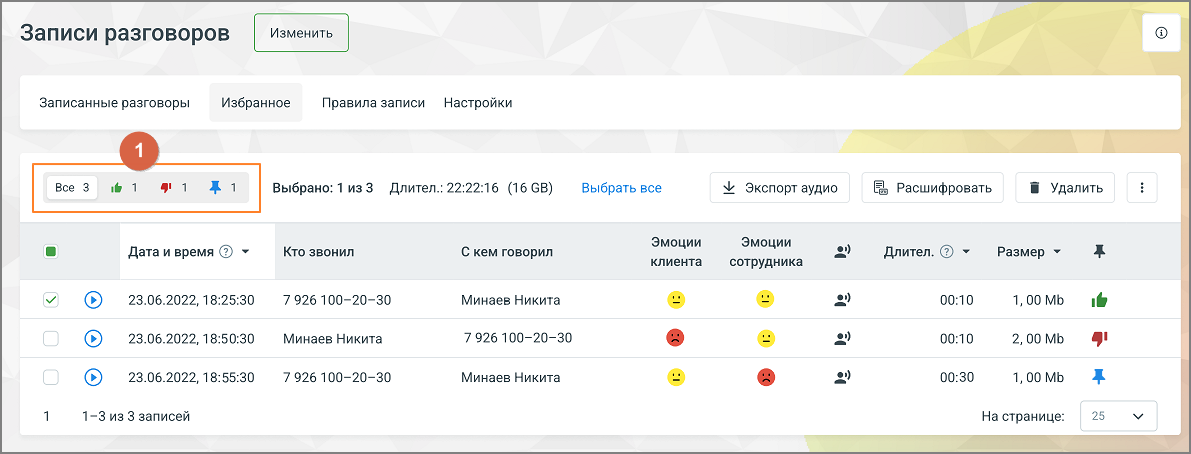
Task: Click the С кем говорил column header
Action: 506,252
